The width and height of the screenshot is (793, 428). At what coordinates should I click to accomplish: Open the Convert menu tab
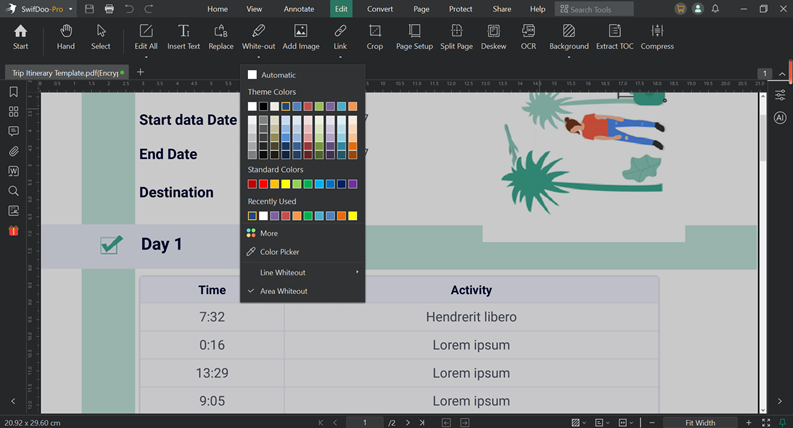pos(380,9)
